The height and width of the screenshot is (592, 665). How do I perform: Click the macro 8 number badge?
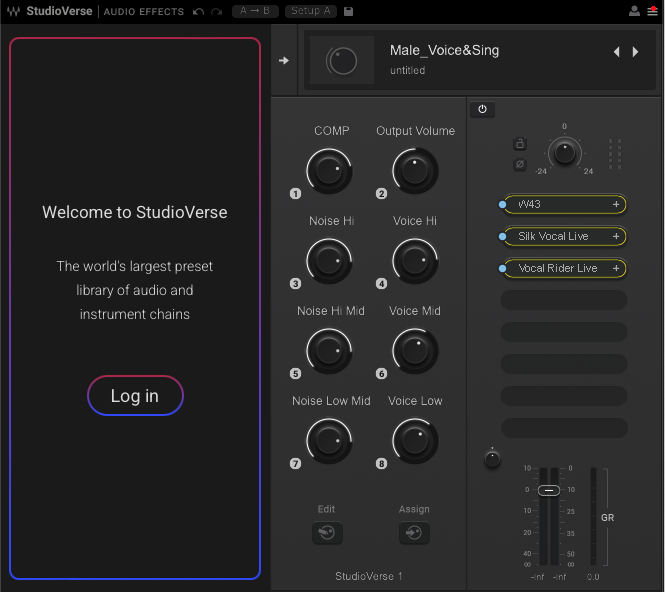click(381, 464)
